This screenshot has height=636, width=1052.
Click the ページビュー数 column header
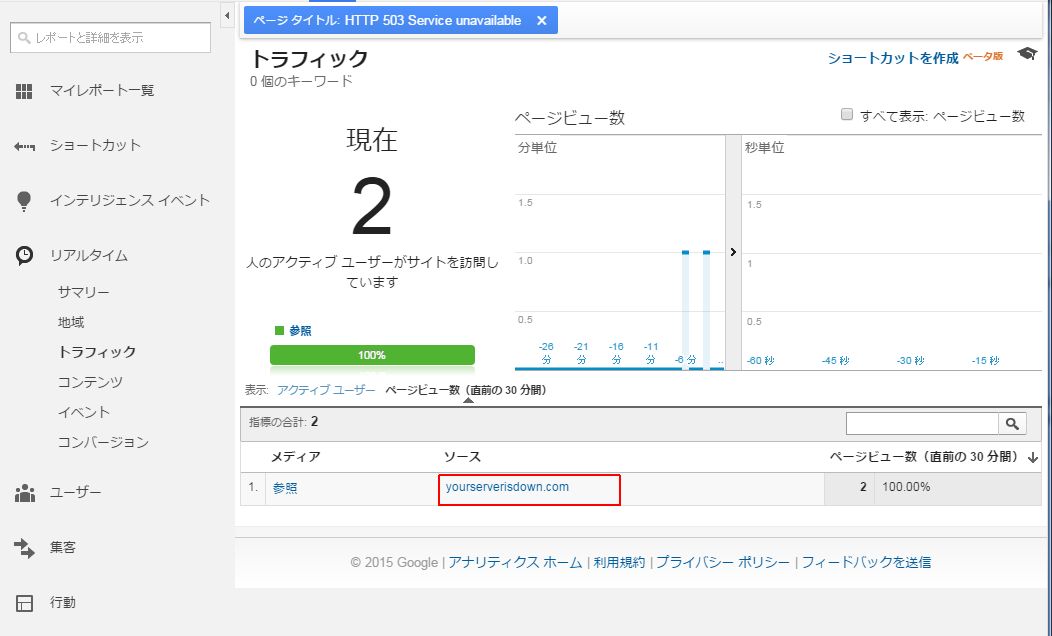tap(925, 457)
